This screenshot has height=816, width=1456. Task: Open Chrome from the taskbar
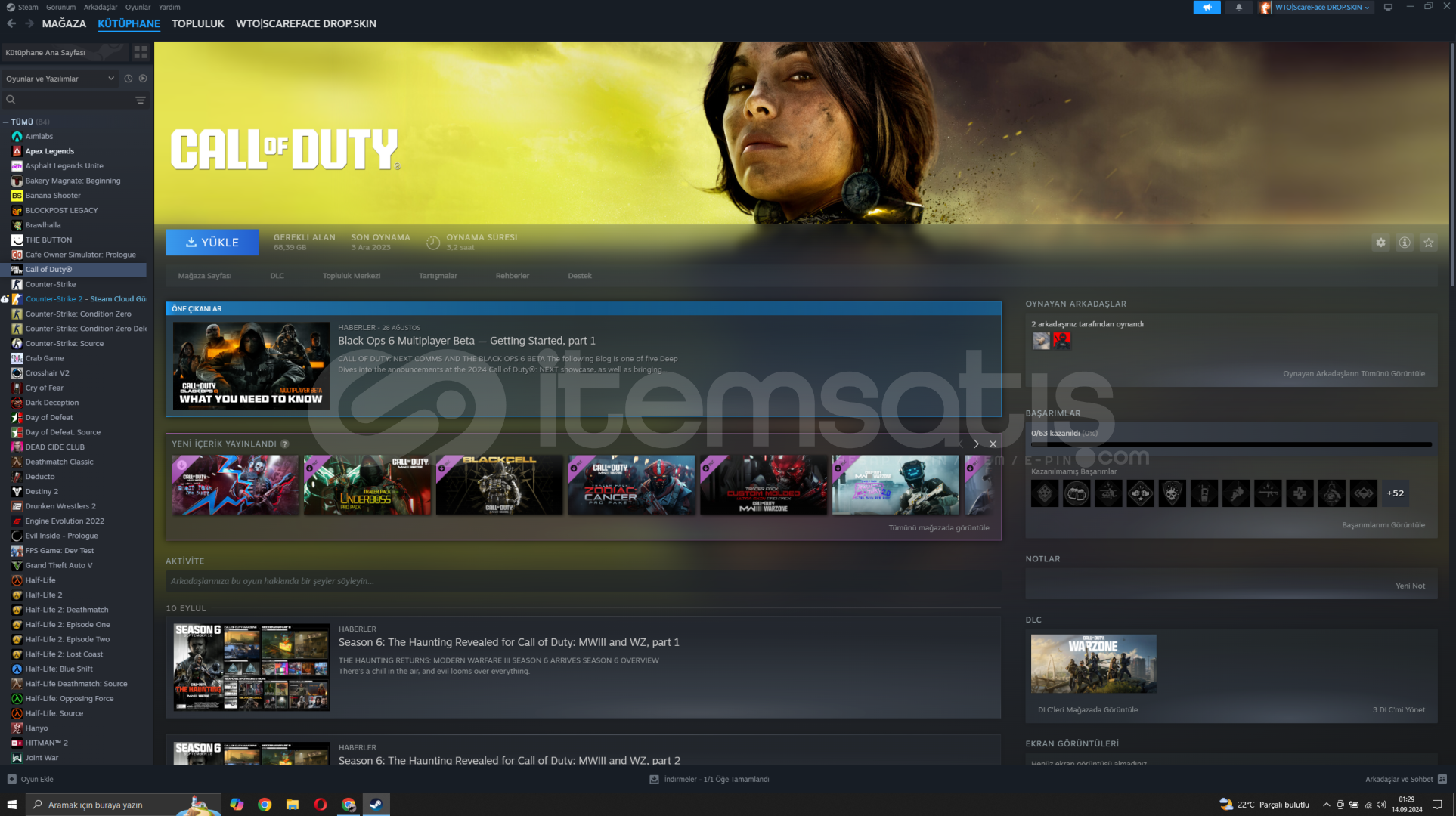point(265,805)
